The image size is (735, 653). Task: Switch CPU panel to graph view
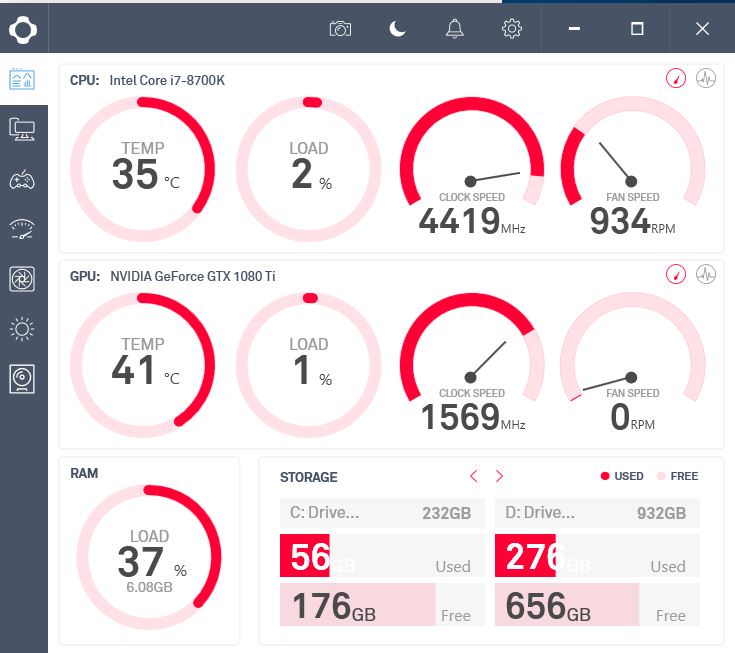coord(706,78)
